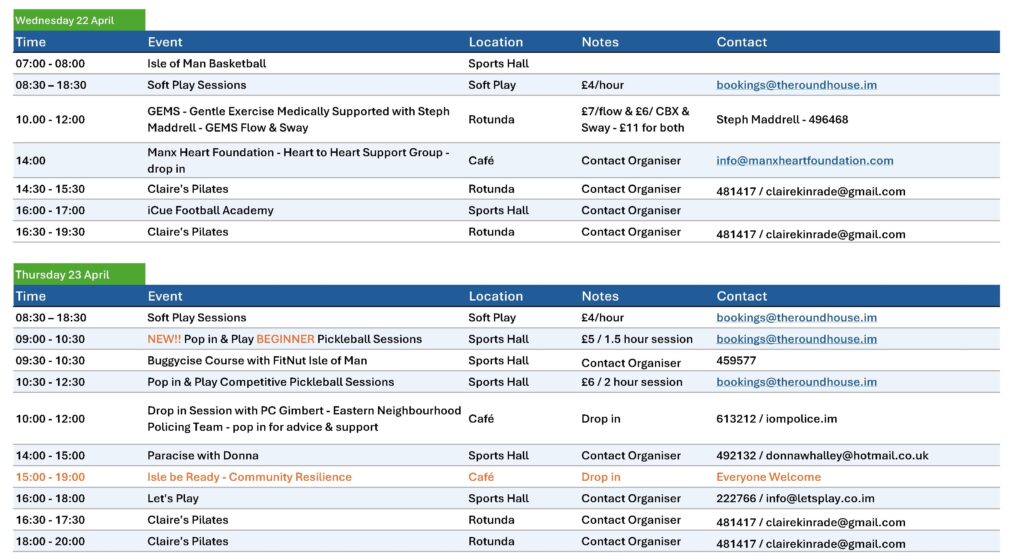Select the Paracise with Donna event
1024x560 pixels.
click(203, 456)
